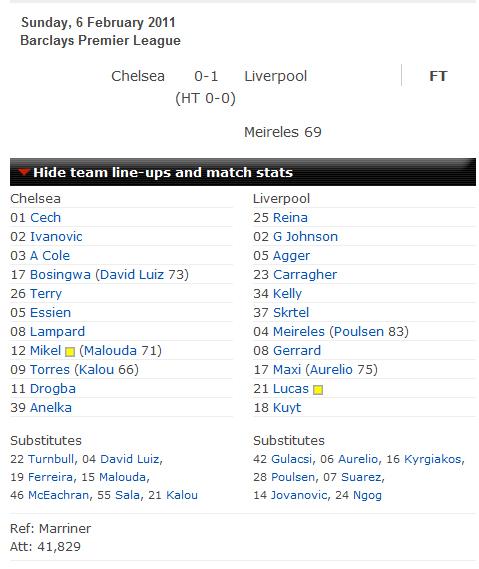The width and height of the screenshot is (479, 569).
Task: Click Carragher player link
Action: click(x=305, y=275)
